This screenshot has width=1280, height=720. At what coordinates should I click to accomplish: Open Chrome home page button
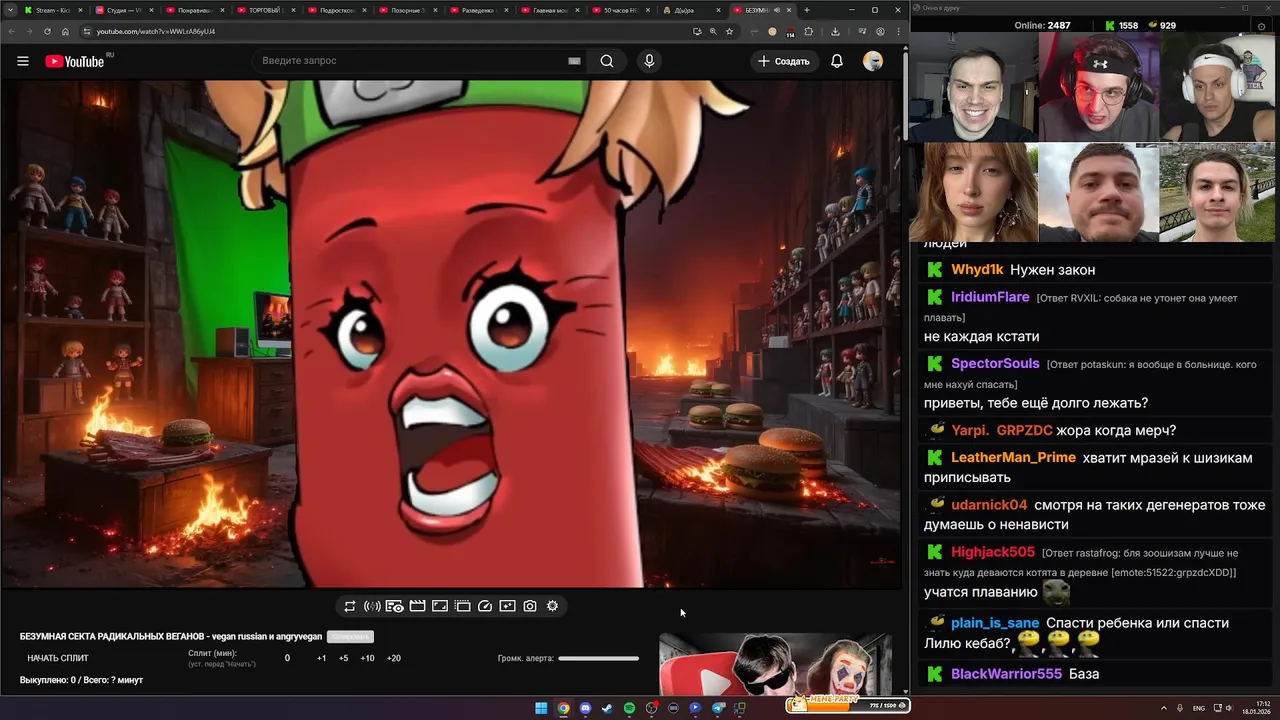[x=66, y=31]
